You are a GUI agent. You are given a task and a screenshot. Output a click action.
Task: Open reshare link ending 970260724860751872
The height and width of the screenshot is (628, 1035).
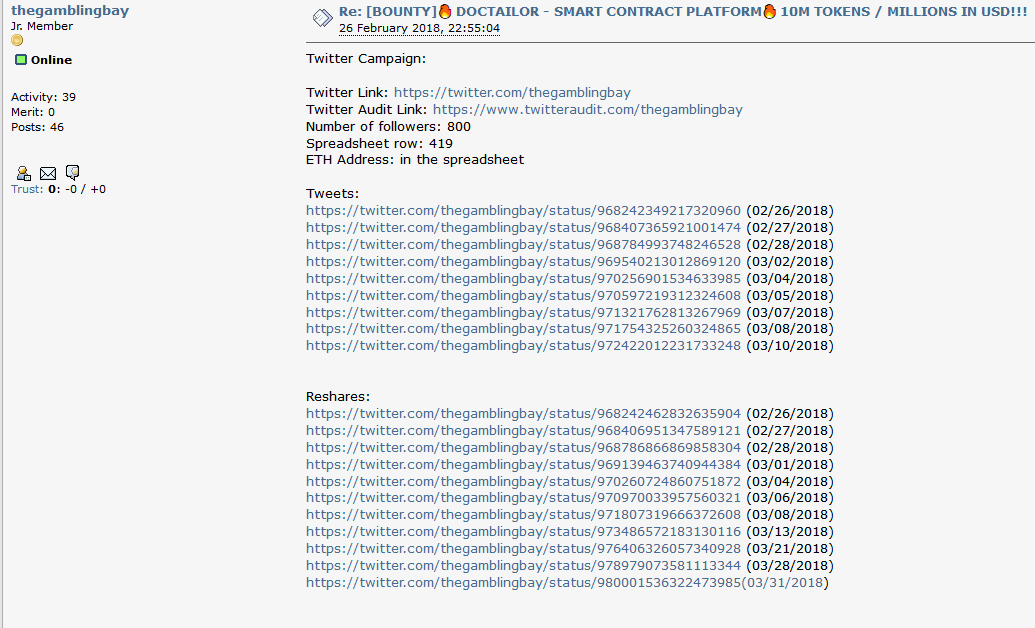click(x=523, y=481)
